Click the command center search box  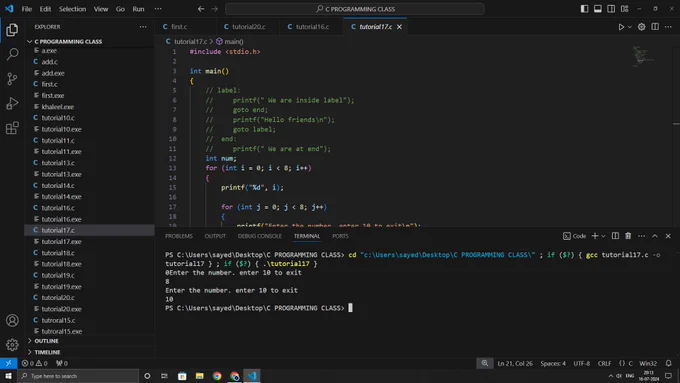coord(354,9)
